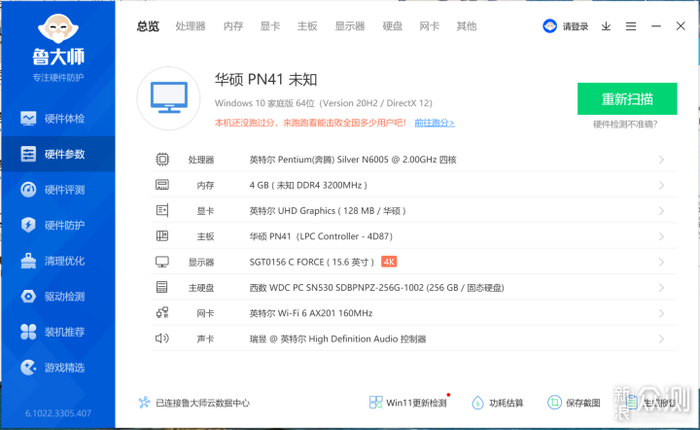Screen dimensions: 700x430
Task: Click 已连接鲁大师云数据中心 status text
Action: [203, 403]
